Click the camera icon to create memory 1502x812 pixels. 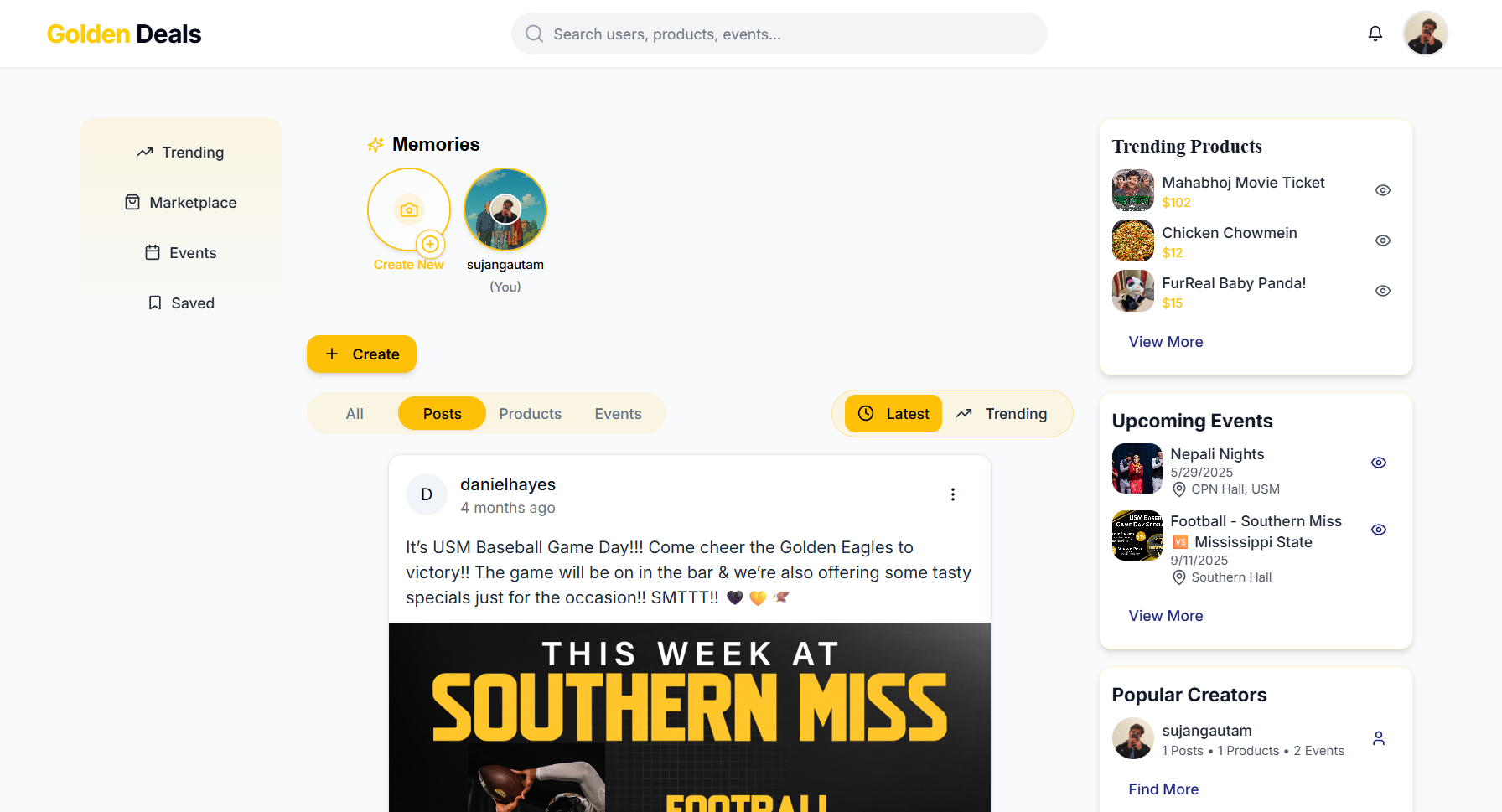(x=409, y=209)
